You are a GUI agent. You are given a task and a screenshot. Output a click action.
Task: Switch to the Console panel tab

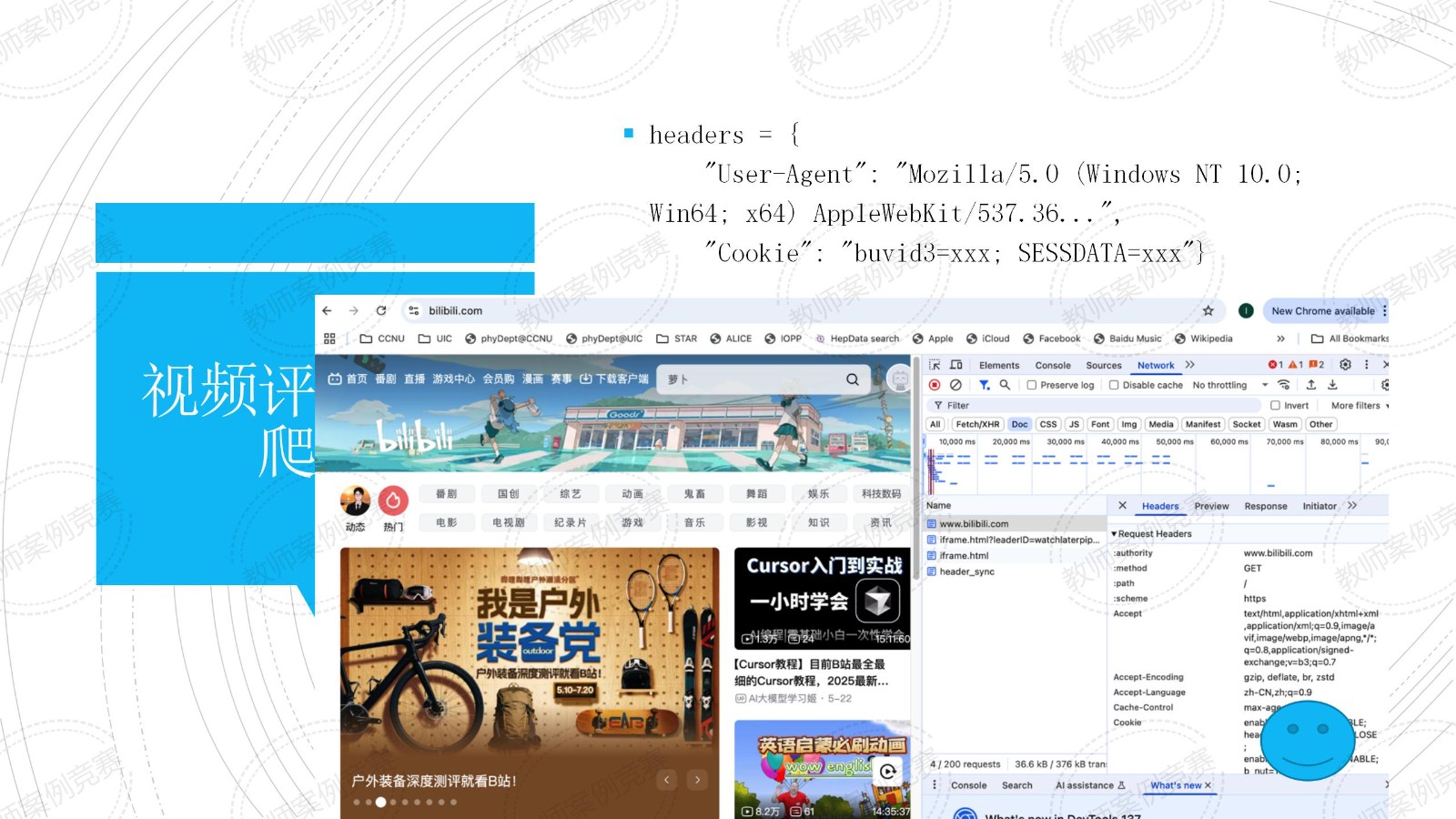click(x=1053, y=365)
